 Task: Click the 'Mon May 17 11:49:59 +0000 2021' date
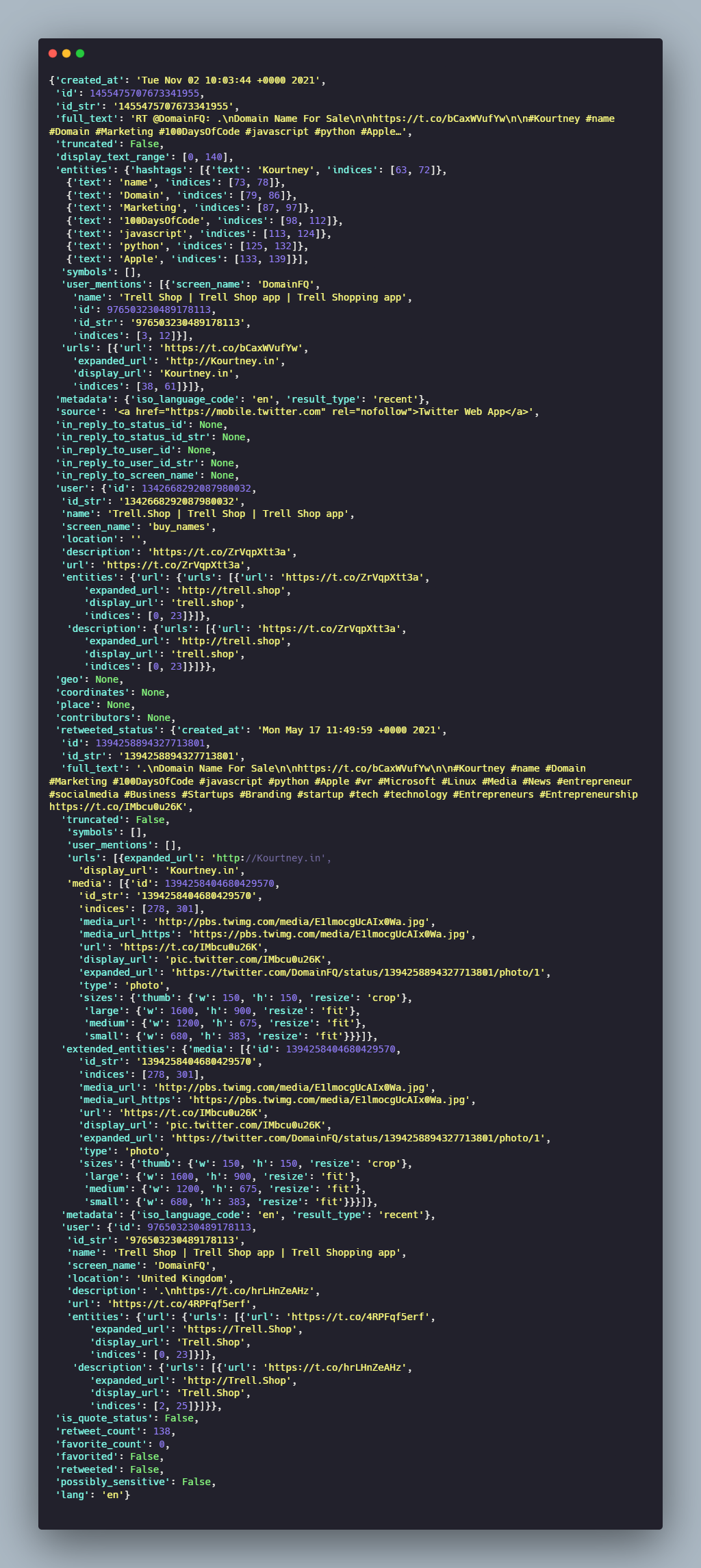pyautogui.click(x=350, y=730)
